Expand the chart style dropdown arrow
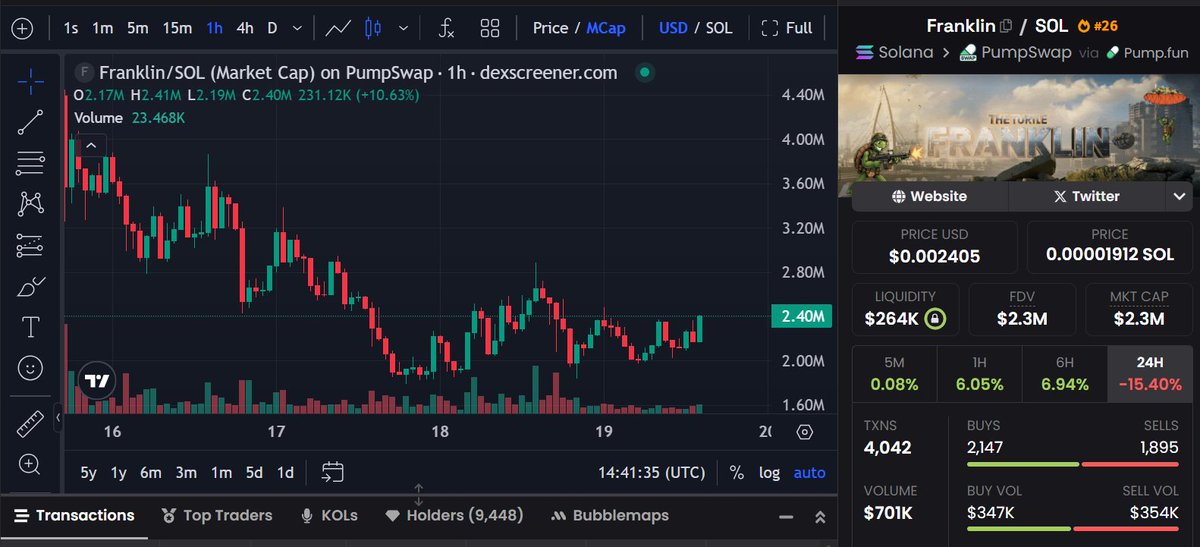Screen dimensions: 1200x547 pos(402,28)
